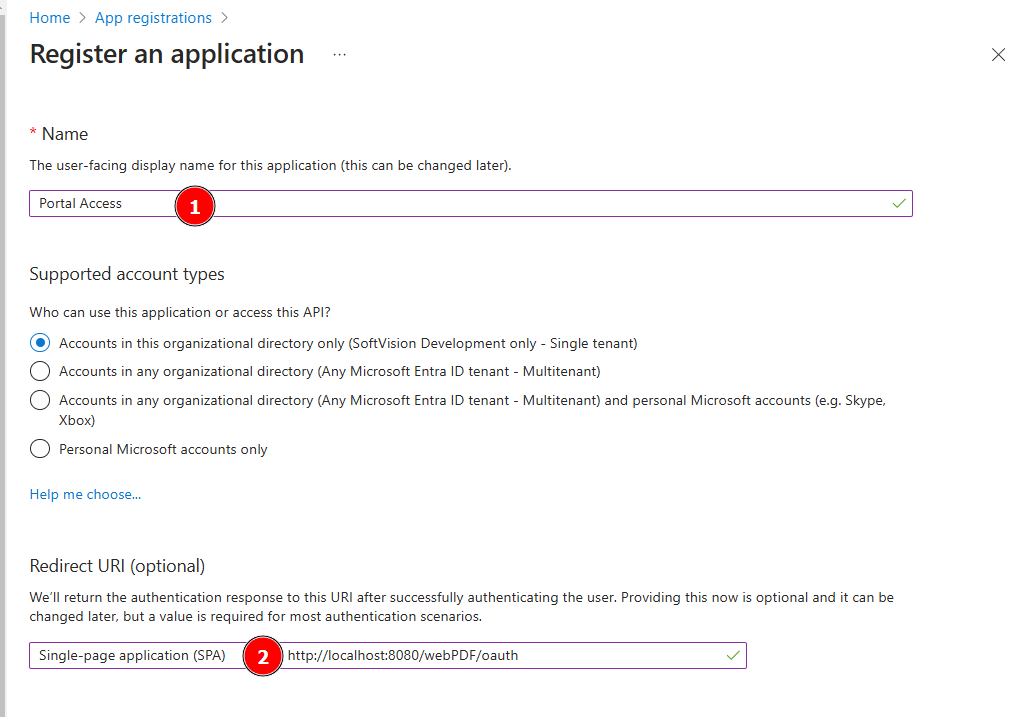Click the chevron after the Home breadcrumb
Viewport: 1022px width, 717px height.
[x=81, y=17]
